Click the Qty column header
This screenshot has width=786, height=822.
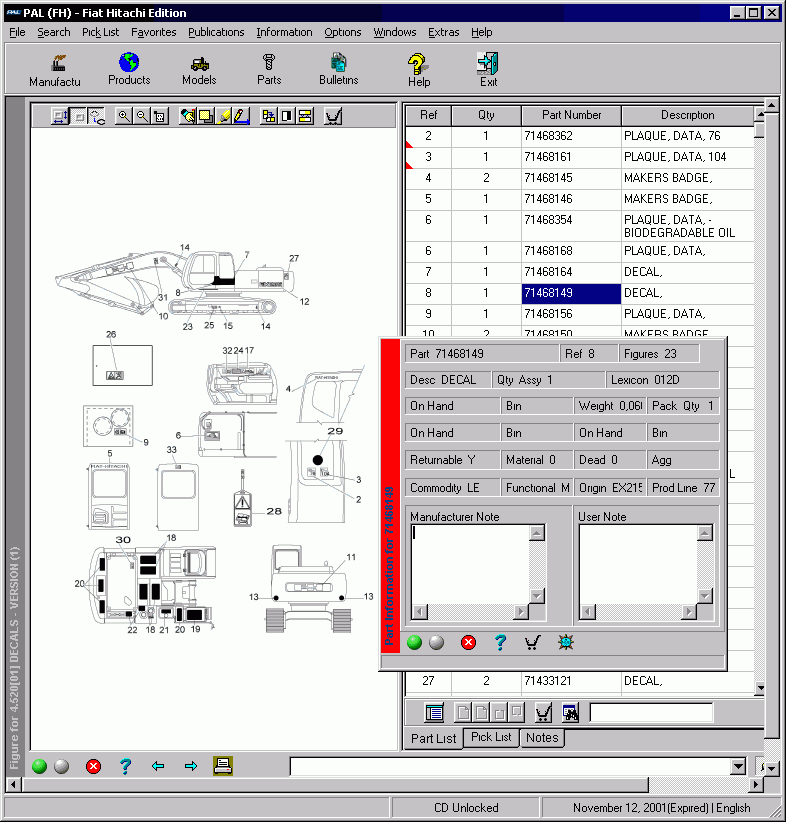pos(486,115)
